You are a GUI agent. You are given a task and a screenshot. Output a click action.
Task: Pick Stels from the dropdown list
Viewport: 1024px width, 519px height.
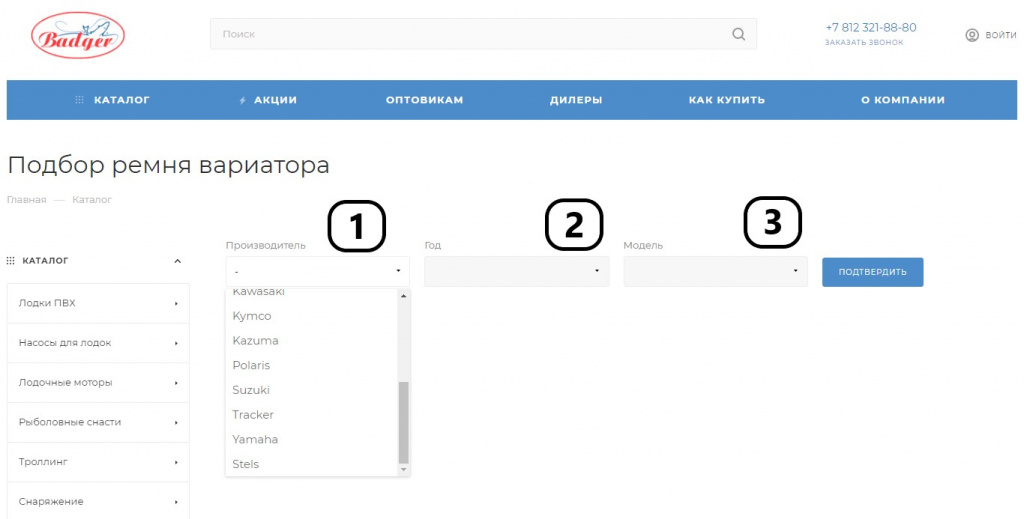click(246, 464)
